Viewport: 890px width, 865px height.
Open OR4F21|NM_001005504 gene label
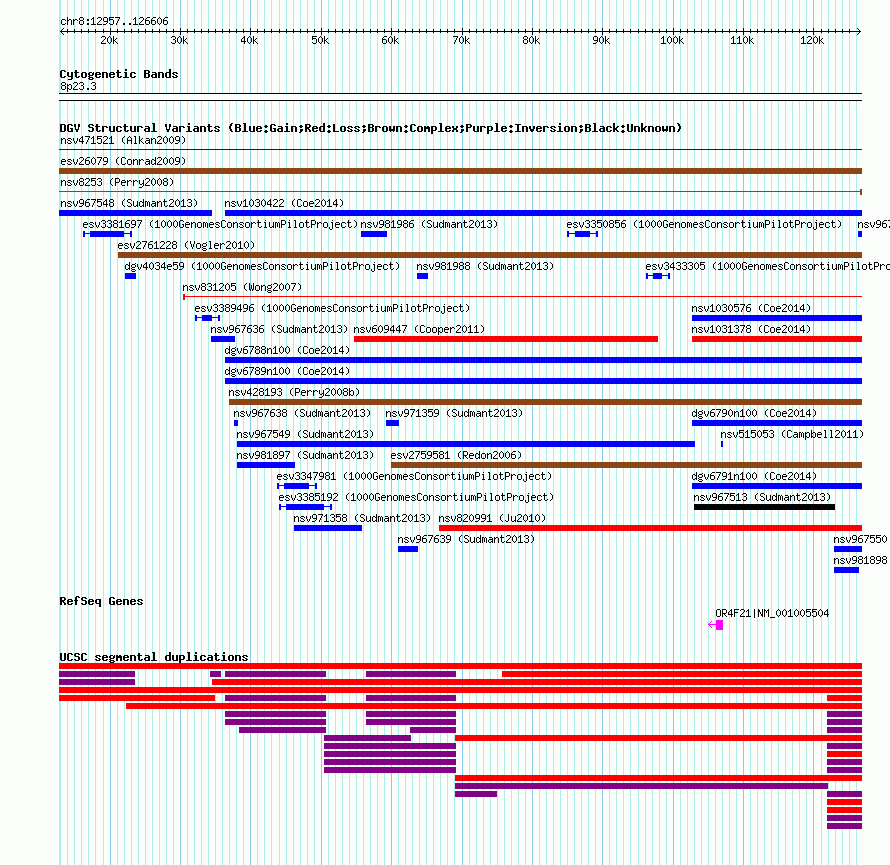772,613
